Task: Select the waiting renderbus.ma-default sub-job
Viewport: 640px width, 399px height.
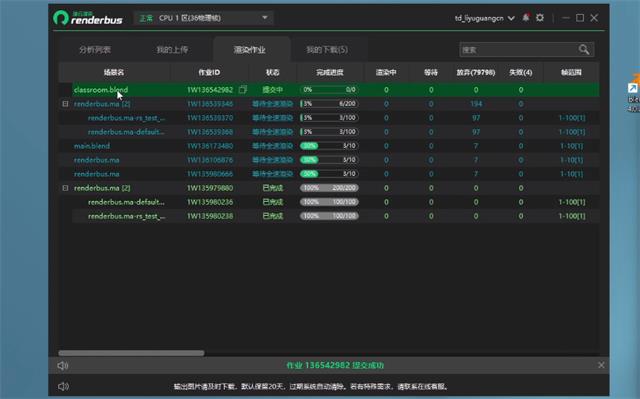Action: point(126,132)
